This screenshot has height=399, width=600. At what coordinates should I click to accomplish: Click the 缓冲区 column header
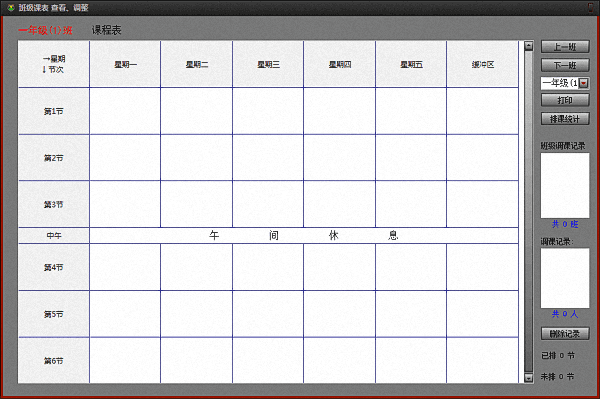[483, 64]
